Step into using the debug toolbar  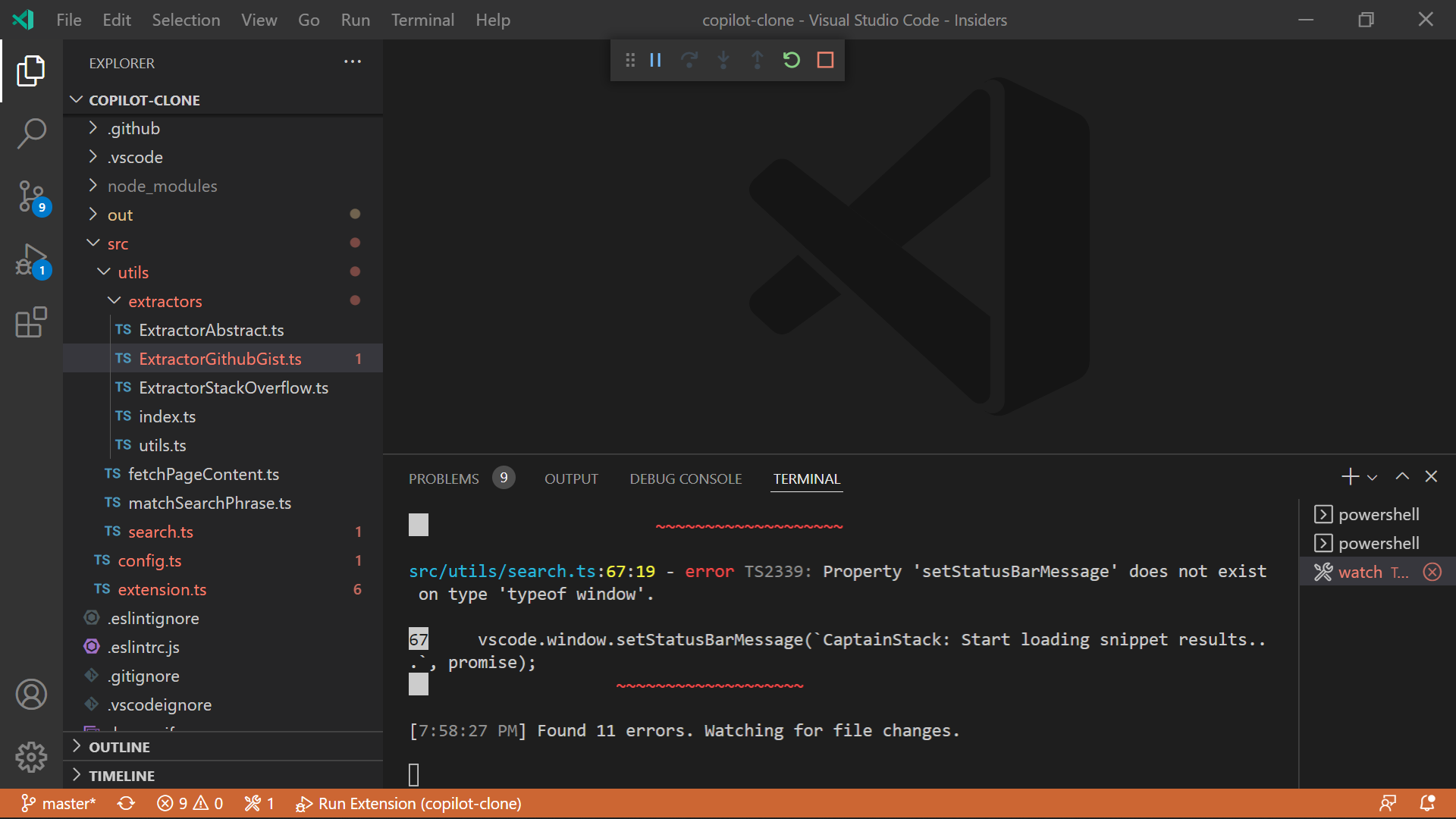pyautogui.click(x=723, y=60)
